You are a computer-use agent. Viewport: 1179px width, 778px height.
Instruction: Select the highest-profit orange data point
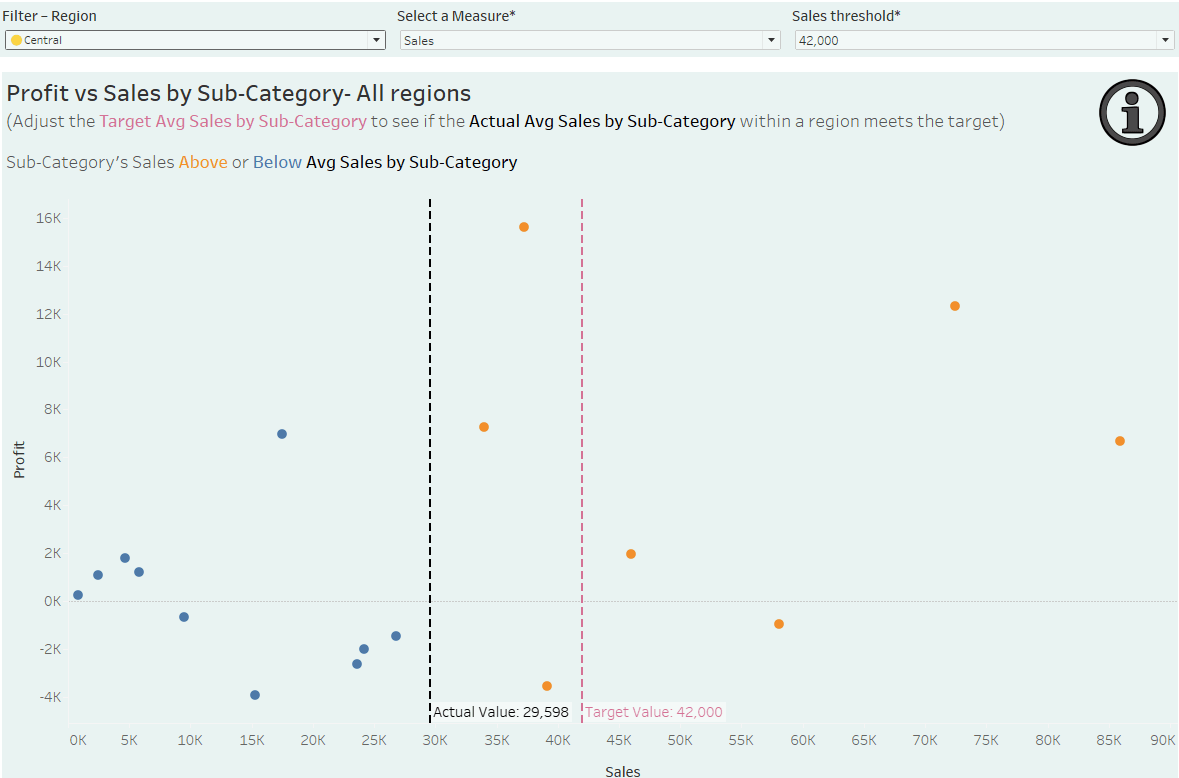[524, 227]
